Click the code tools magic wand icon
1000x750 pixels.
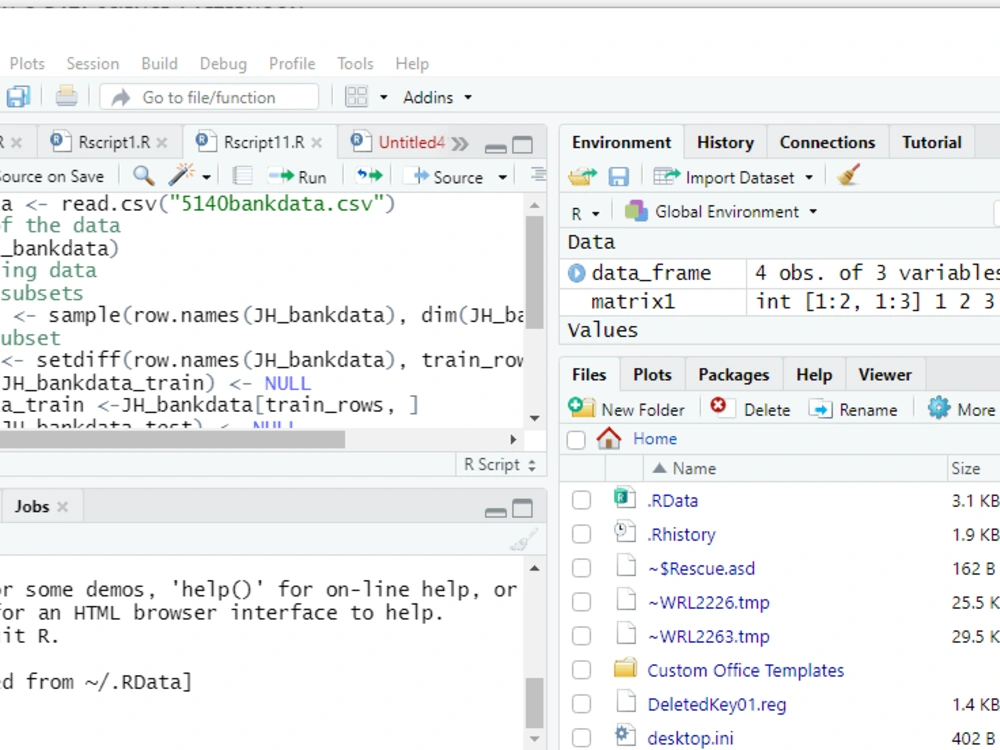click(182, 175)
